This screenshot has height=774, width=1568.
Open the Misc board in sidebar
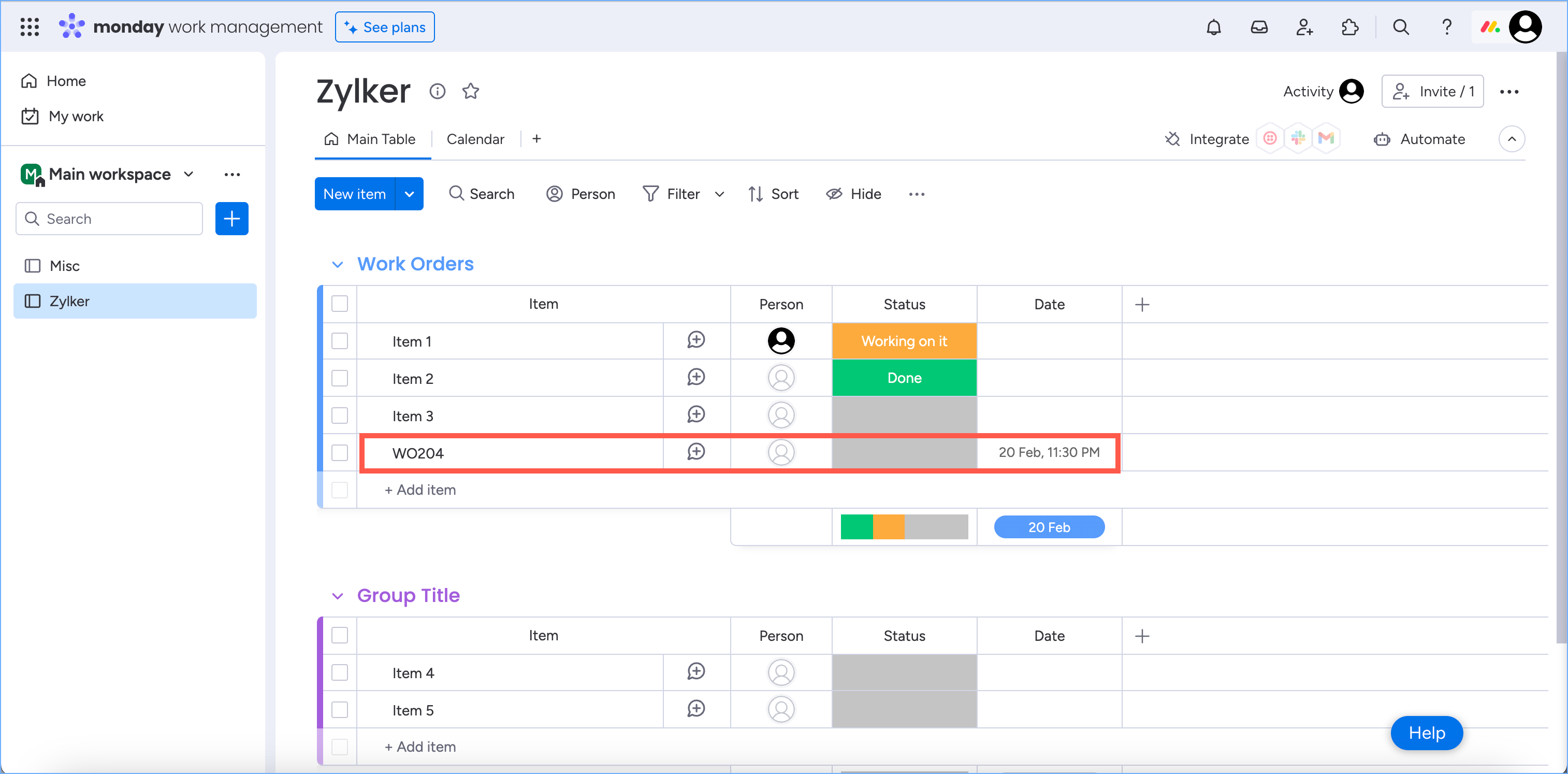[x=65, y=266]
